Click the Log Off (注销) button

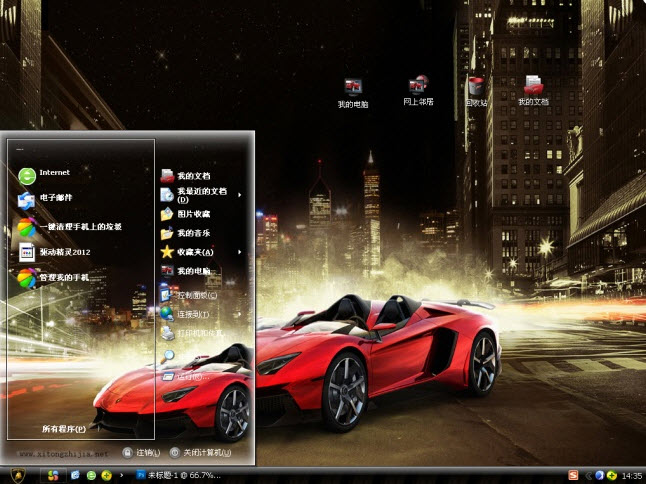coord(141,453)
